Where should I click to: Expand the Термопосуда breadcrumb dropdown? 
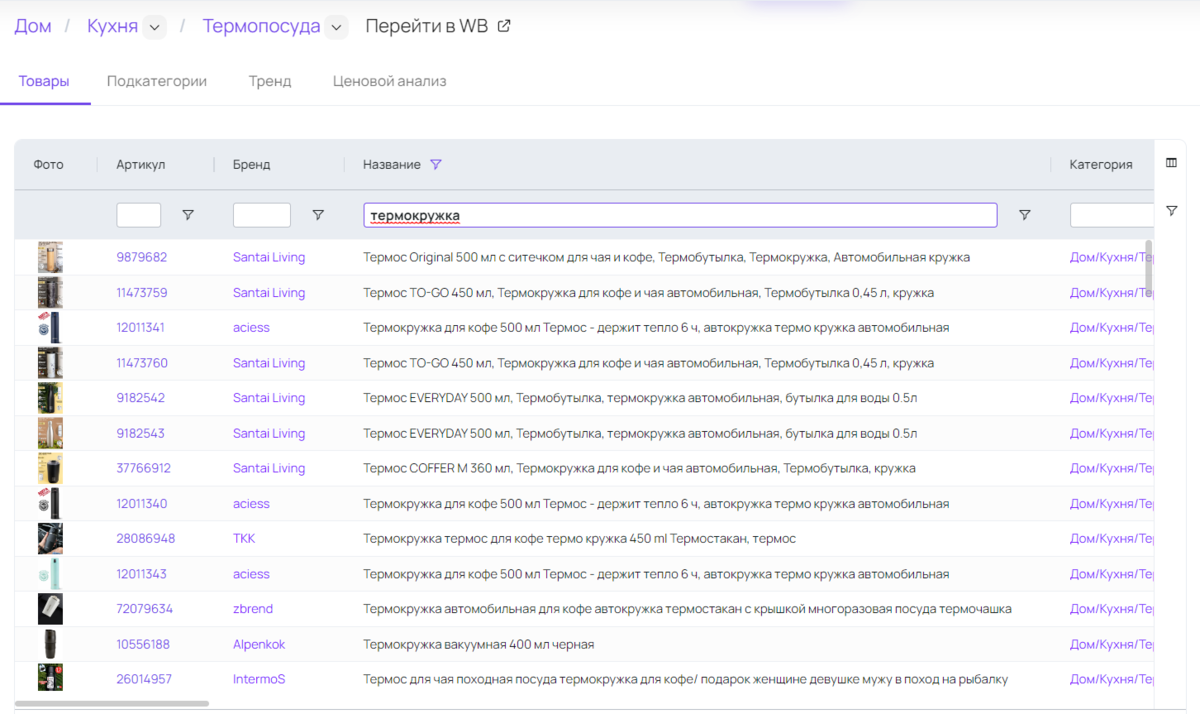point(337,28)
